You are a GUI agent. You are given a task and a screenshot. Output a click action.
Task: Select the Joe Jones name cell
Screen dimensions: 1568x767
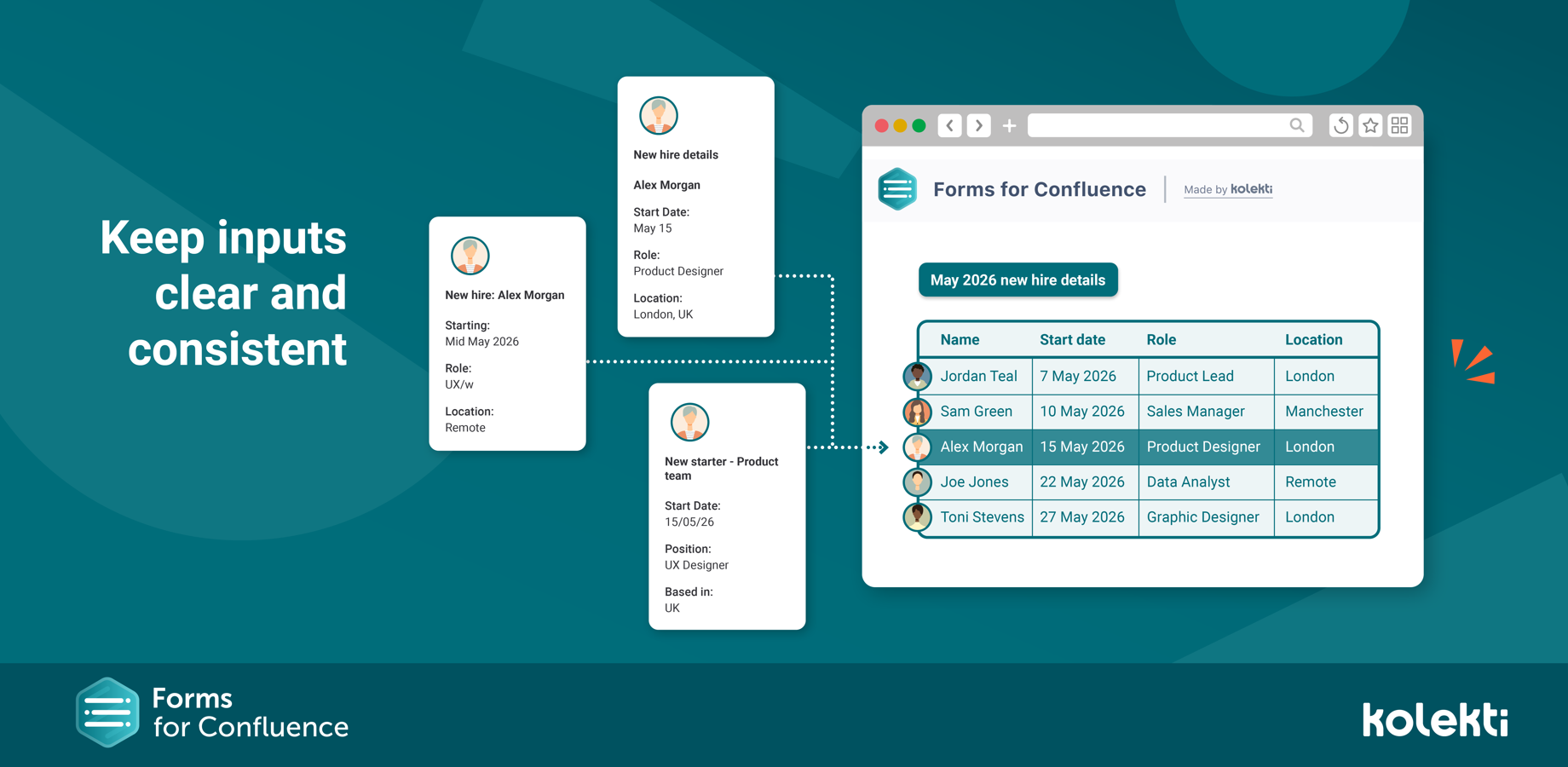(x=974, y=482)
